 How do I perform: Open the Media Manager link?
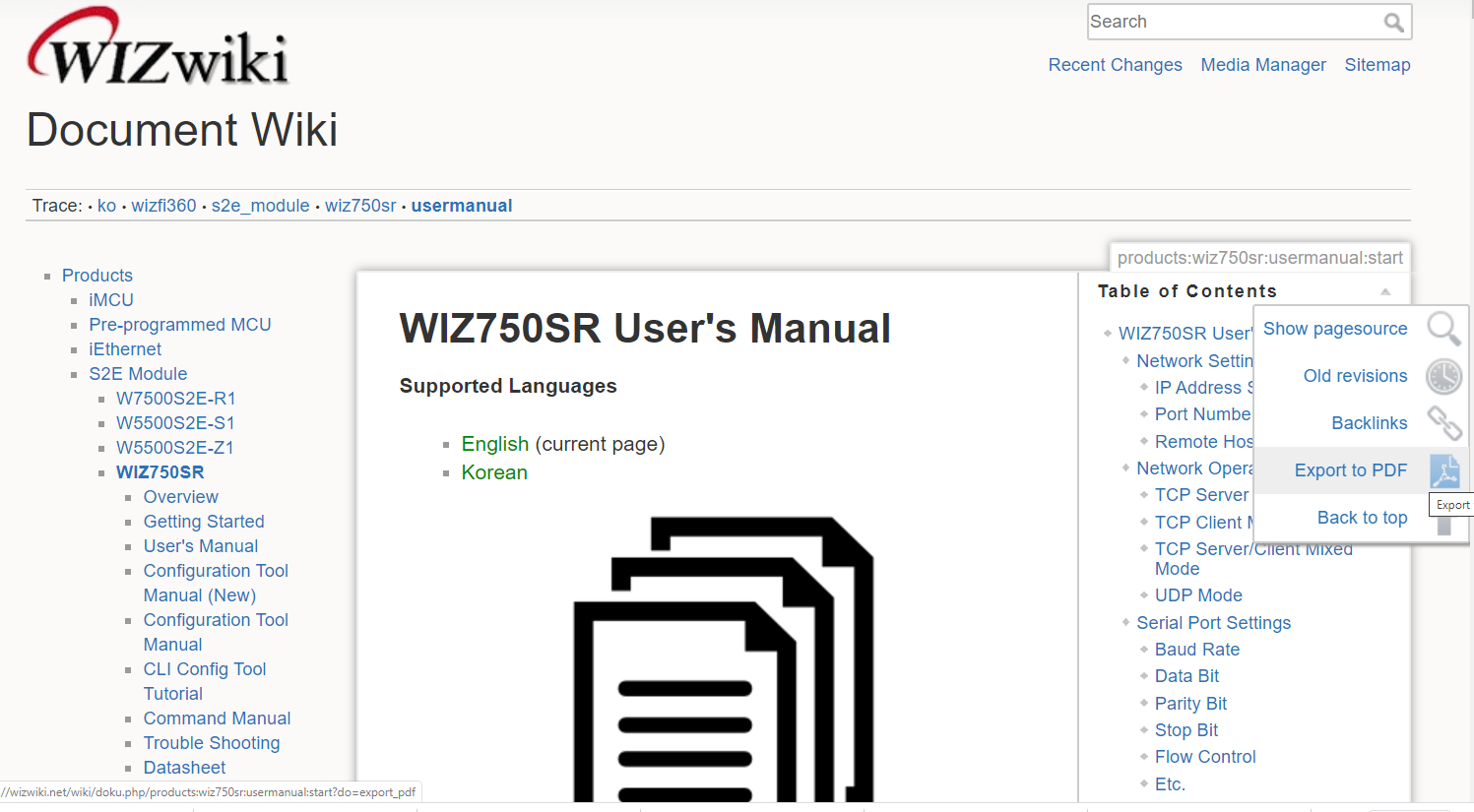pos(1263,65)
